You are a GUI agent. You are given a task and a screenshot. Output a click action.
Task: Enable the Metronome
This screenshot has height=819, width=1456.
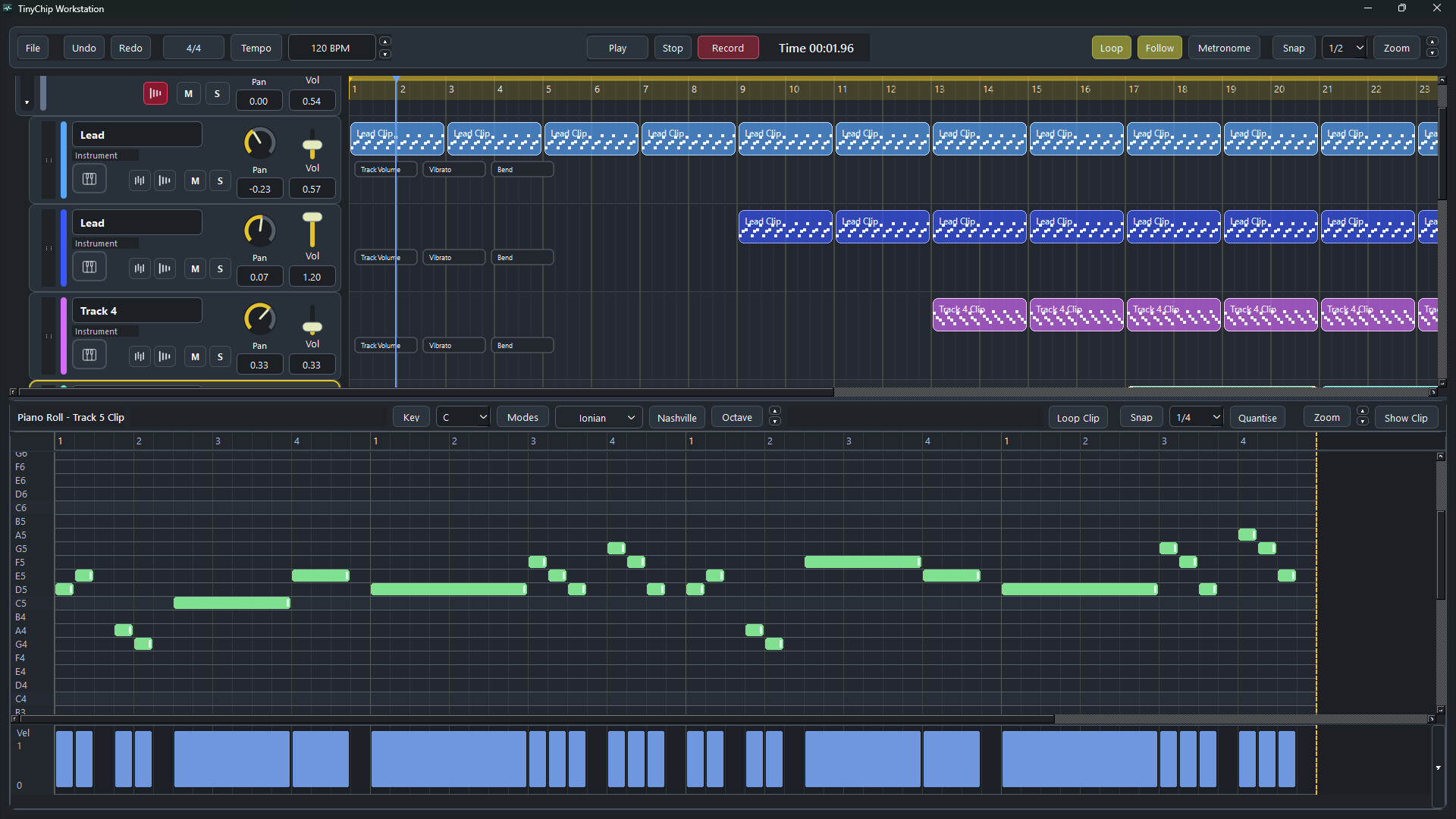pyautogui.click(x=1224, y=48)
